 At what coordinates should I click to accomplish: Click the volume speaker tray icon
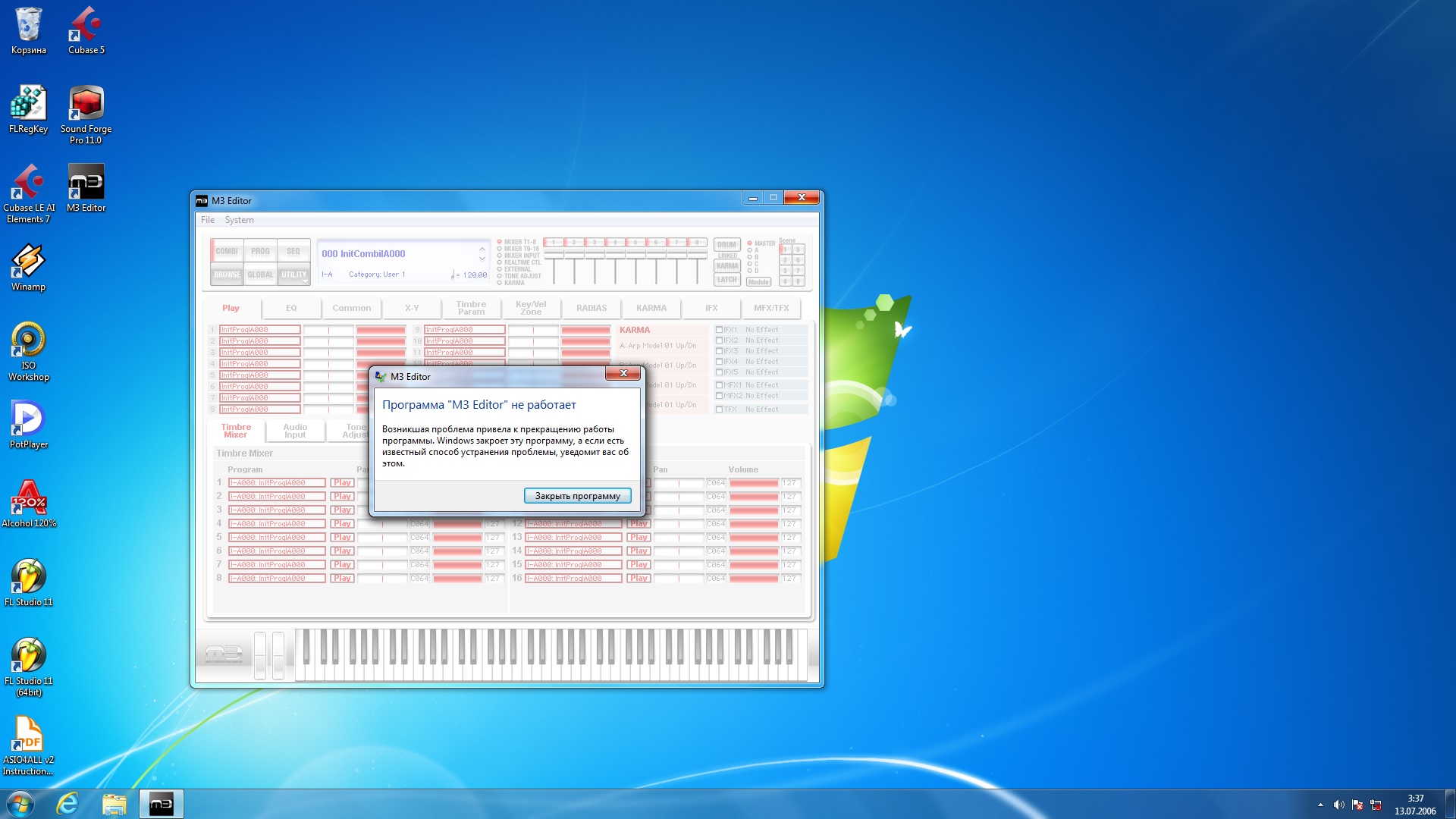1338,805
